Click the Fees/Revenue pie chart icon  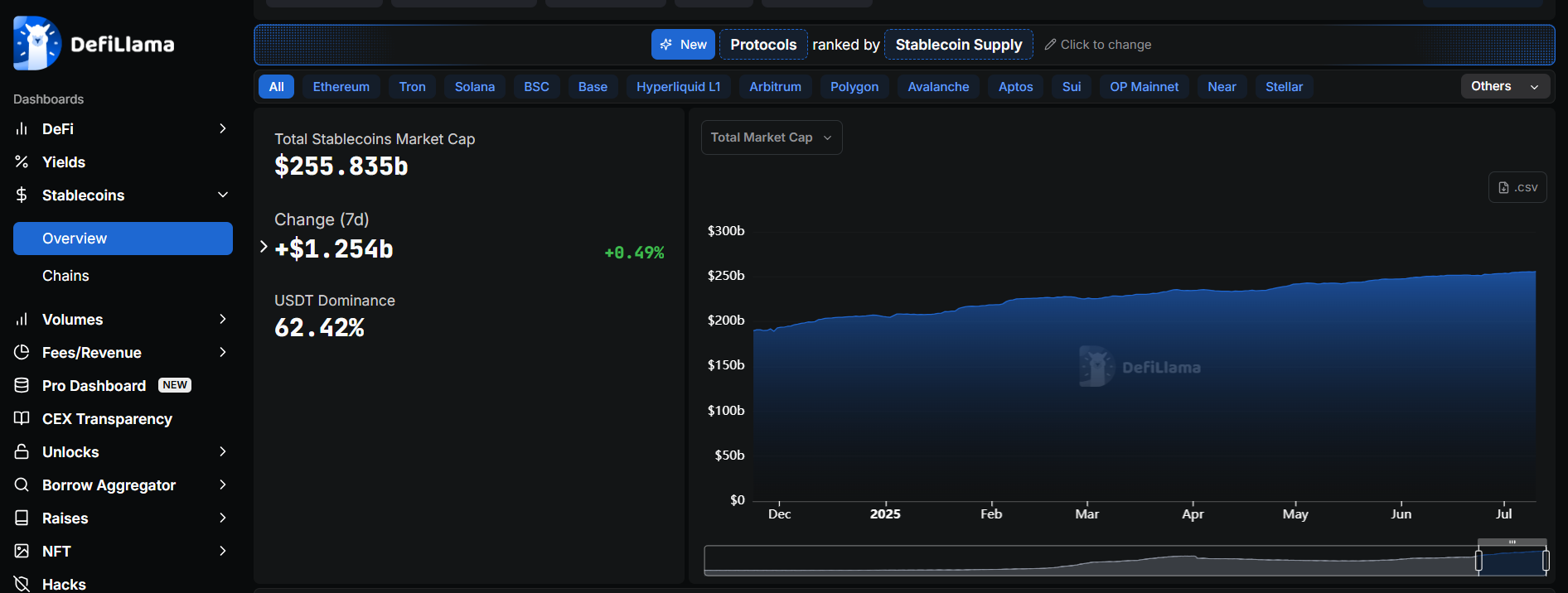pos(22,353)
